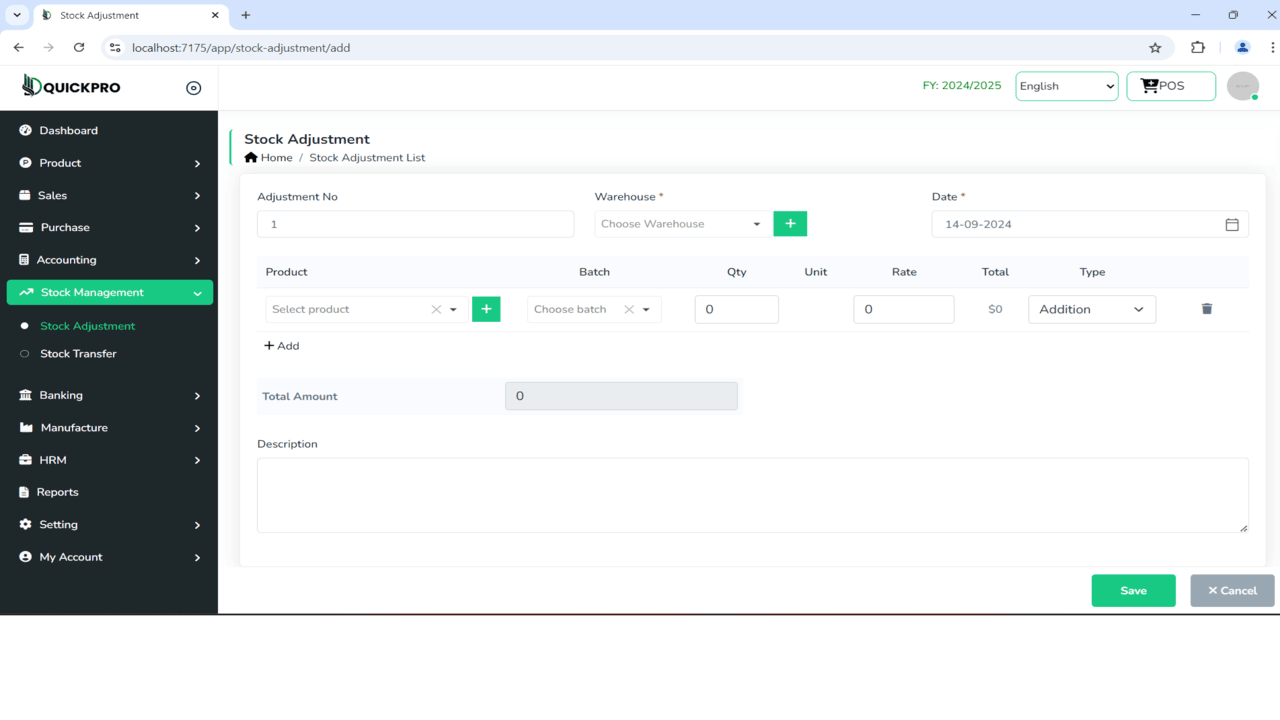Clear selected product with the X icon

pyautogui.click(x=435, y=309)
